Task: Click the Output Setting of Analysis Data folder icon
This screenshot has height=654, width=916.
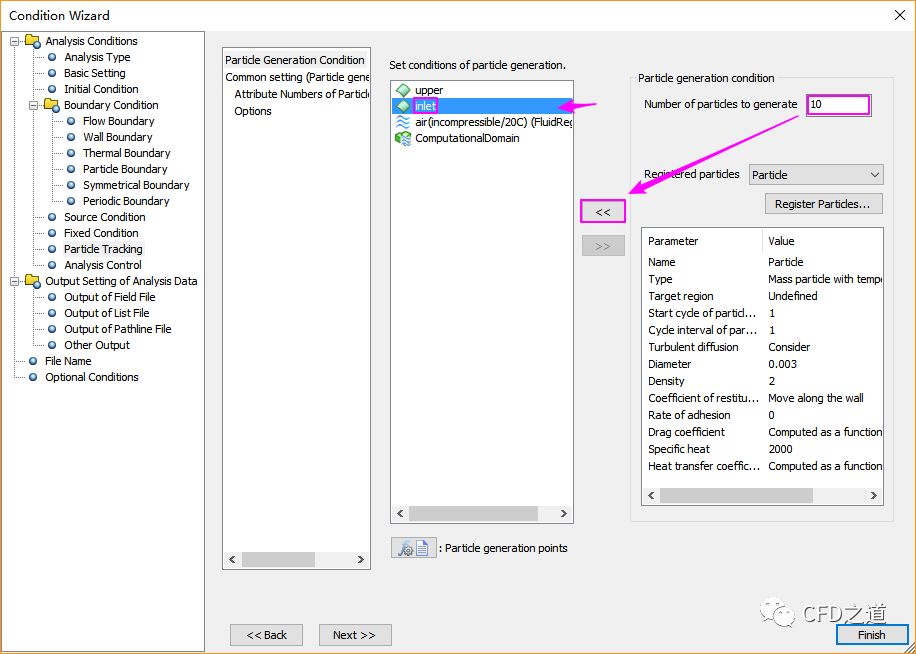Action: pos(33,281)
